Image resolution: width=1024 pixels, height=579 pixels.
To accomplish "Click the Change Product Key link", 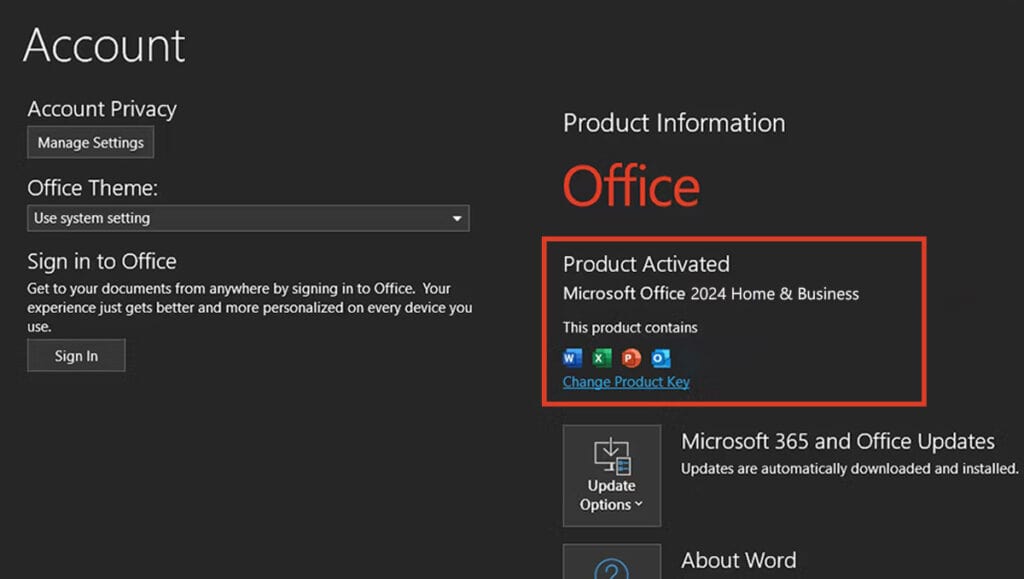I will (x=626, y=381).
